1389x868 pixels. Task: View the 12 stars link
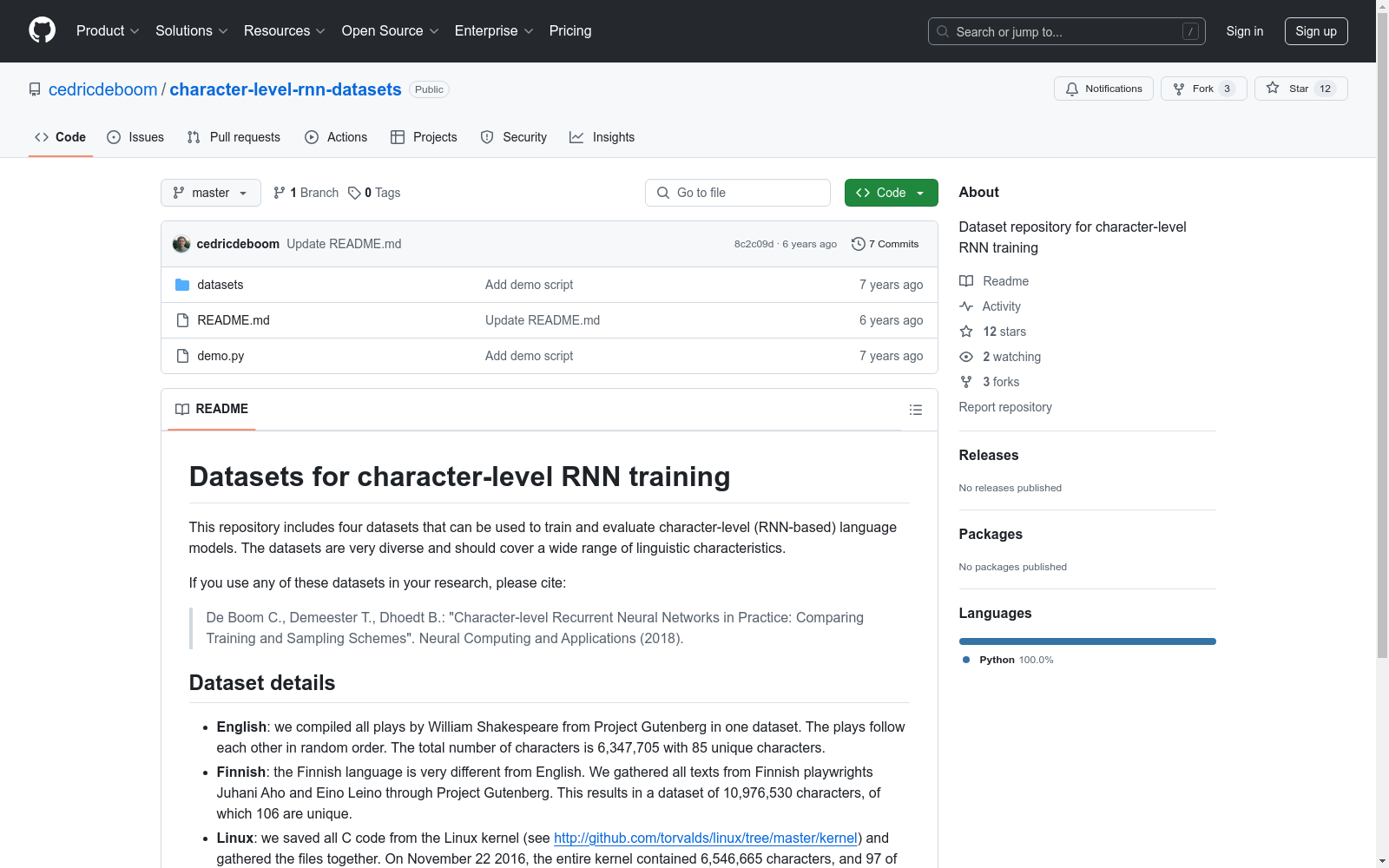[993, 332]
